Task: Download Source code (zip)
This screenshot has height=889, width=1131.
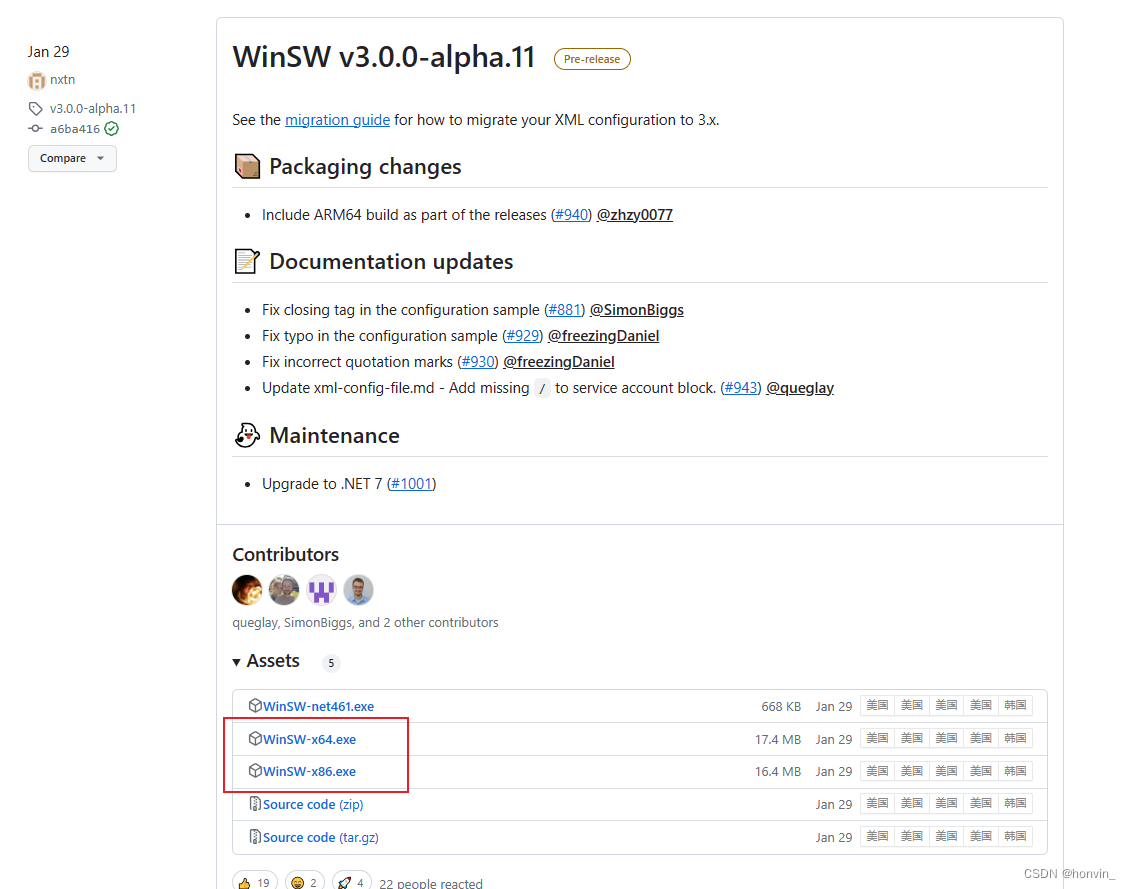Action: click(x=313, y=805)
